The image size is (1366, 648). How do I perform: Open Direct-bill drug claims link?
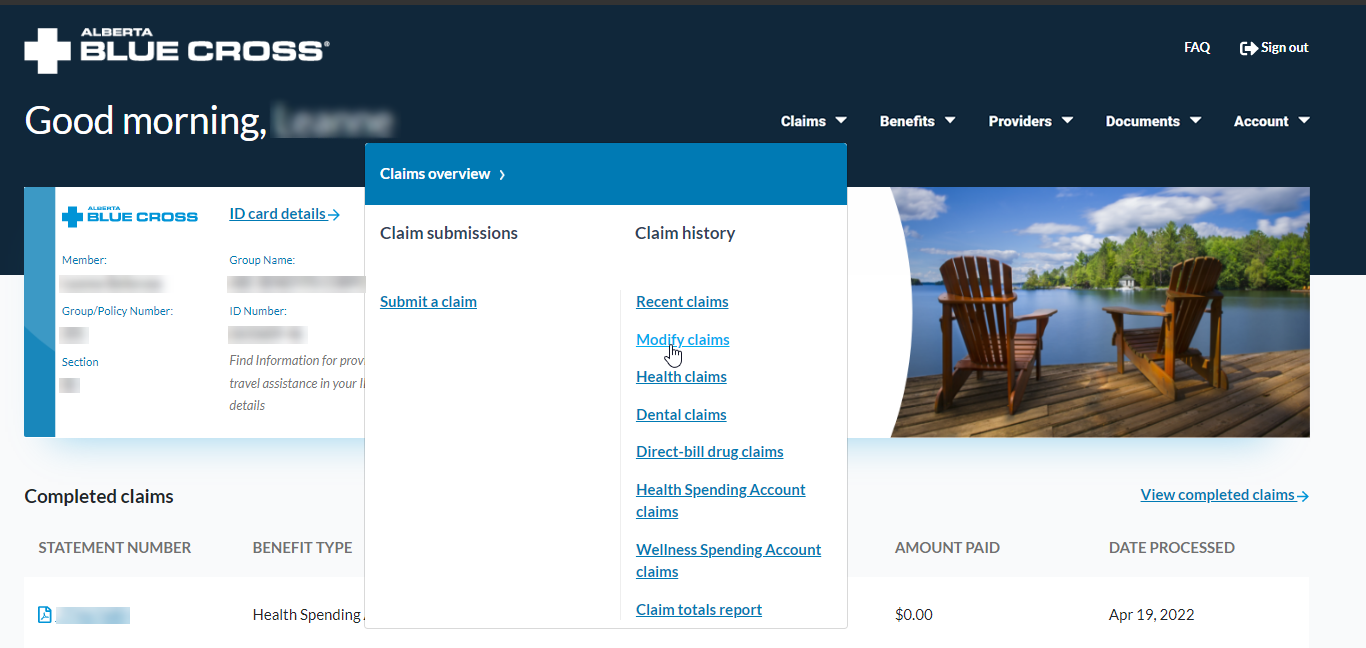(x=710, y=451)
